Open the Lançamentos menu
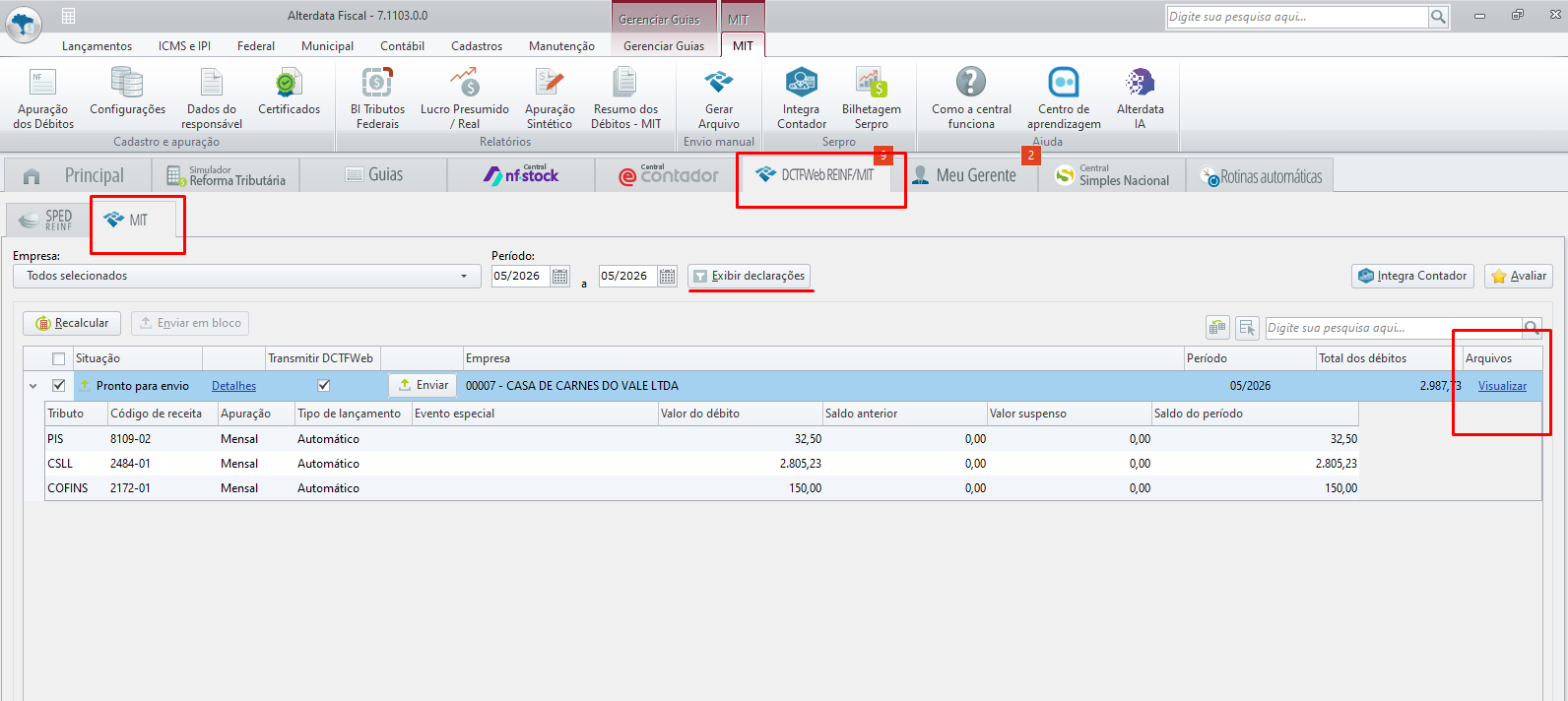This screenshot has height=701, width=1568. pyautogui.click(x=97, y=46)
